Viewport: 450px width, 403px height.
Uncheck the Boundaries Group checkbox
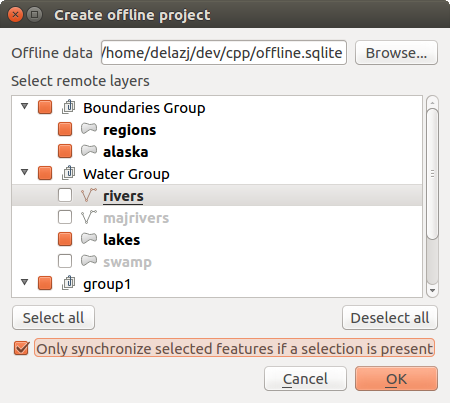point(45,107)
